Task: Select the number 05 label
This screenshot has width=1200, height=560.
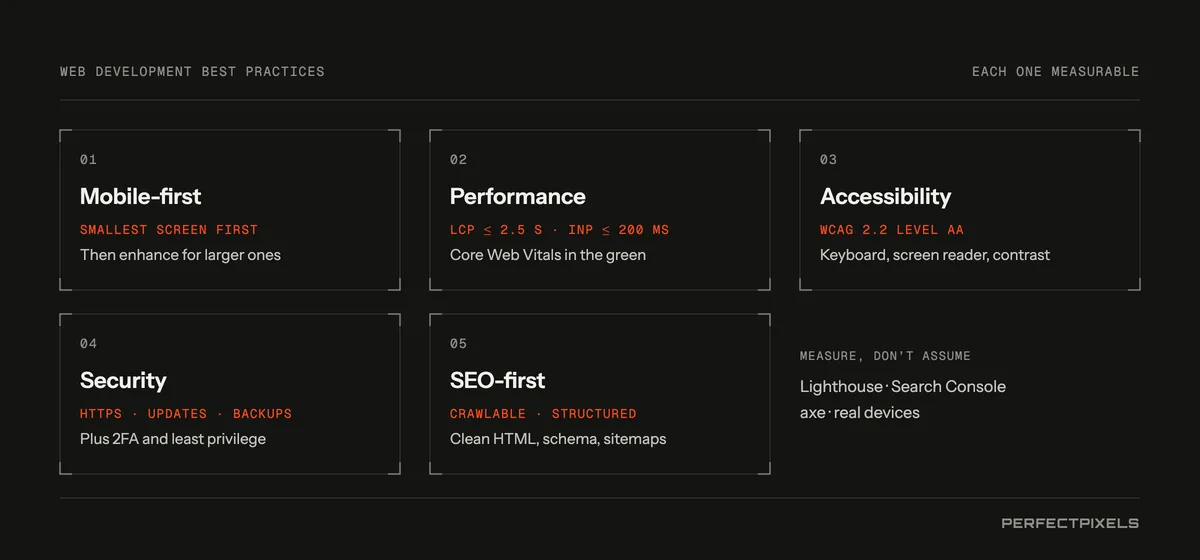Action: point(458,344)
